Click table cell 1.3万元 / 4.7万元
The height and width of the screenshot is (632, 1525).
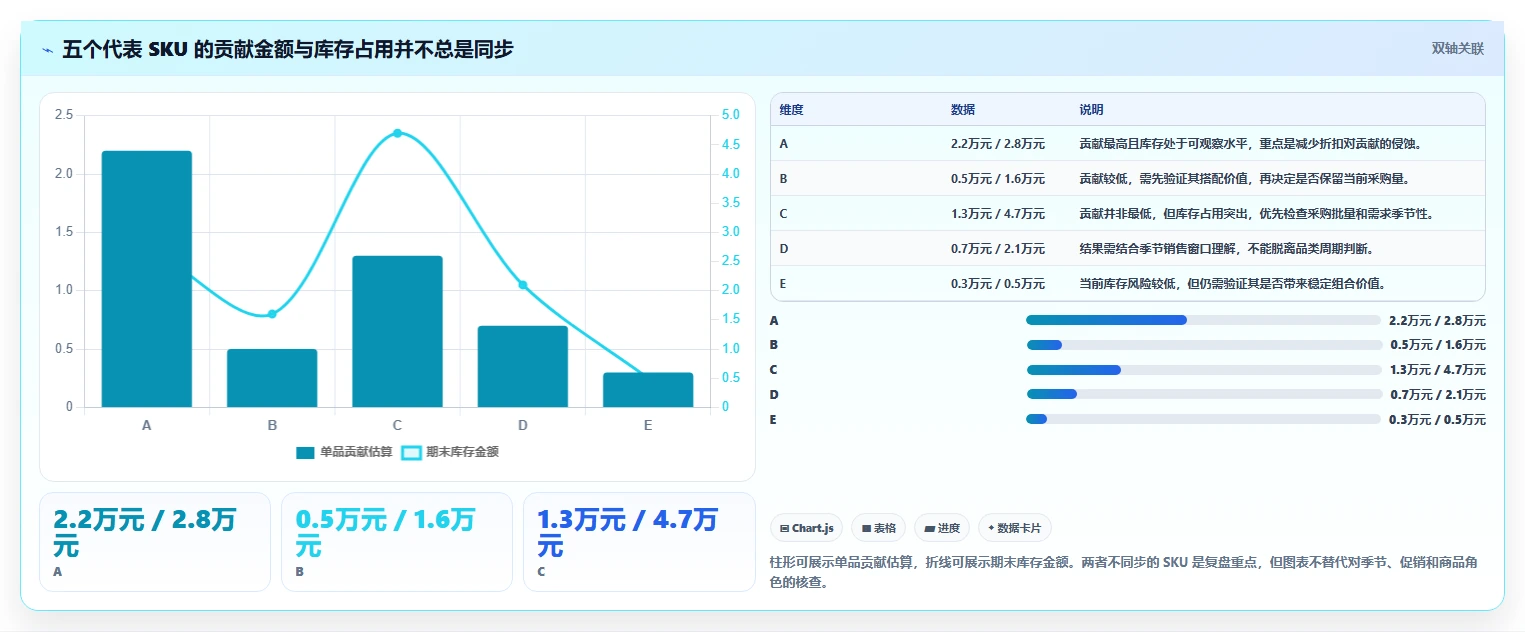point(998,214)
